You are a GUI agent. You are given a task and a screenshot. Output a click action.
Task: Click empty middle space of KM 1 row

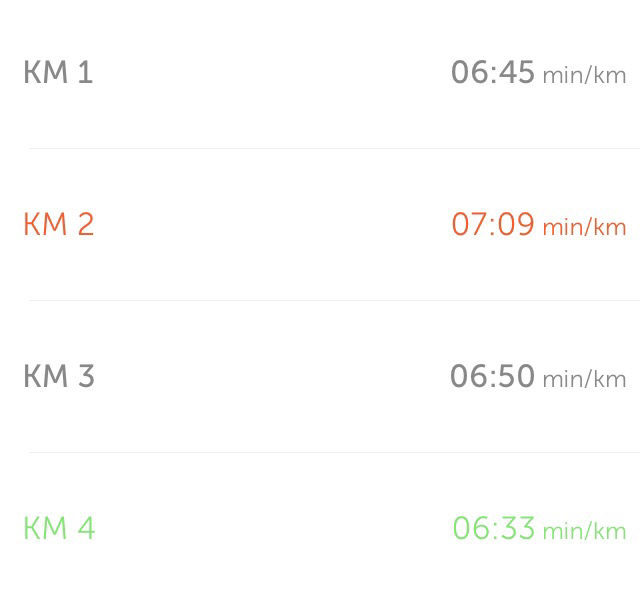tap(270, 73)
